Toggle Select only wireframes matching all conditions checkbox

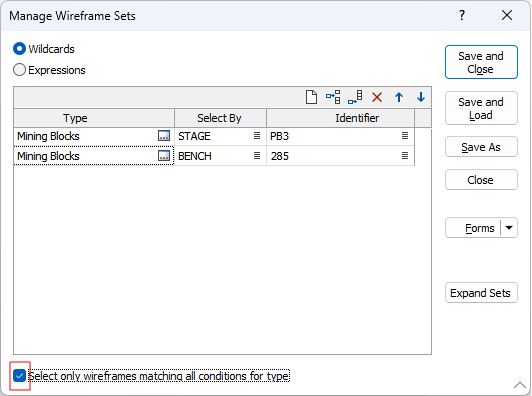point(19,376)
